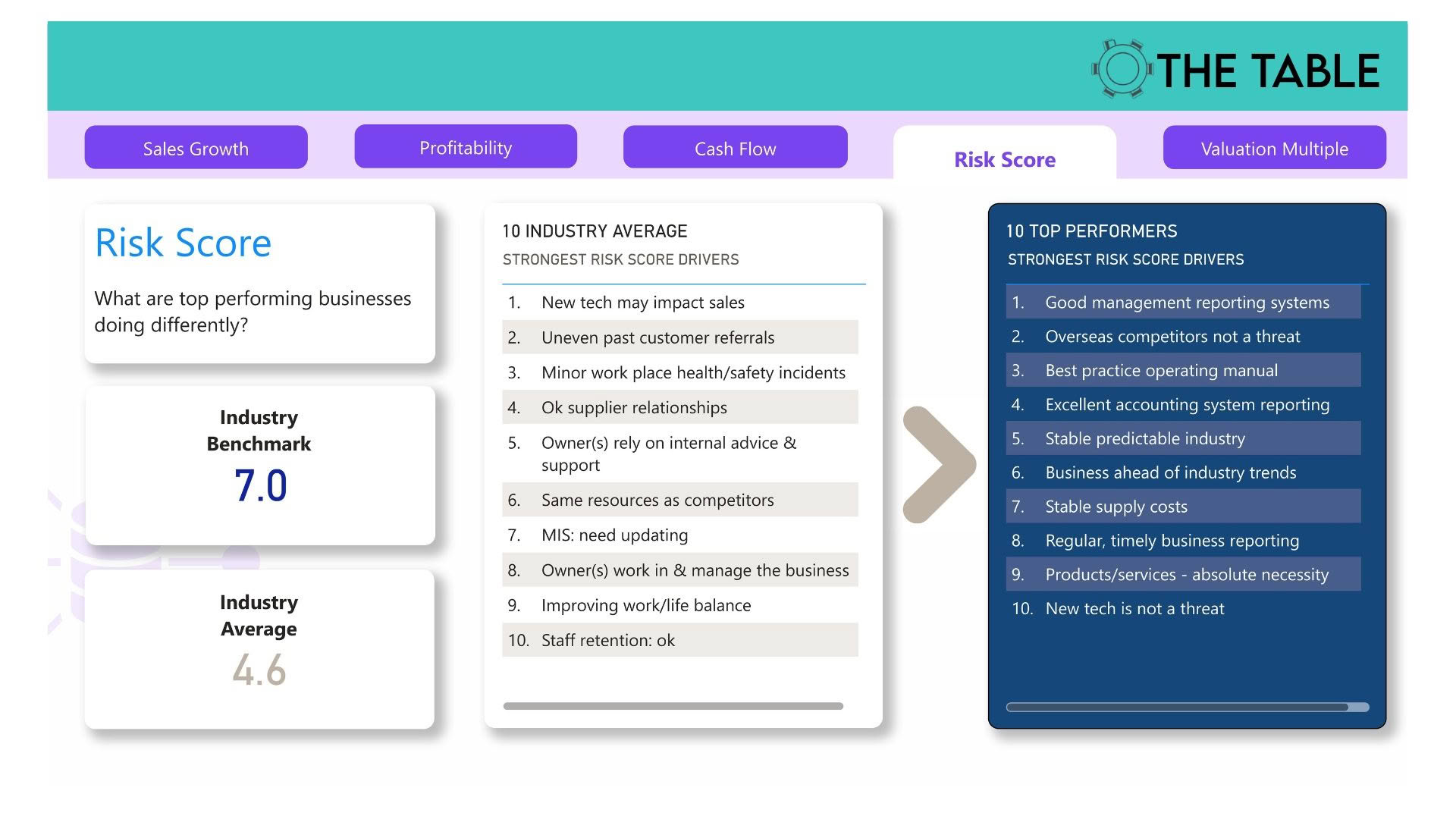
Task: Select the Risk Score tab
Action: (x=1004, y=159)
